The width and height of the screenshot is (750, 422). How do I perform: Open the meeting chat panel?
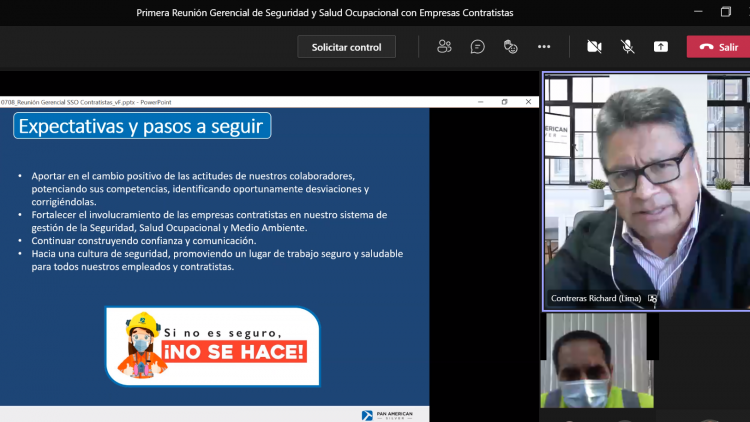(478, 47)
